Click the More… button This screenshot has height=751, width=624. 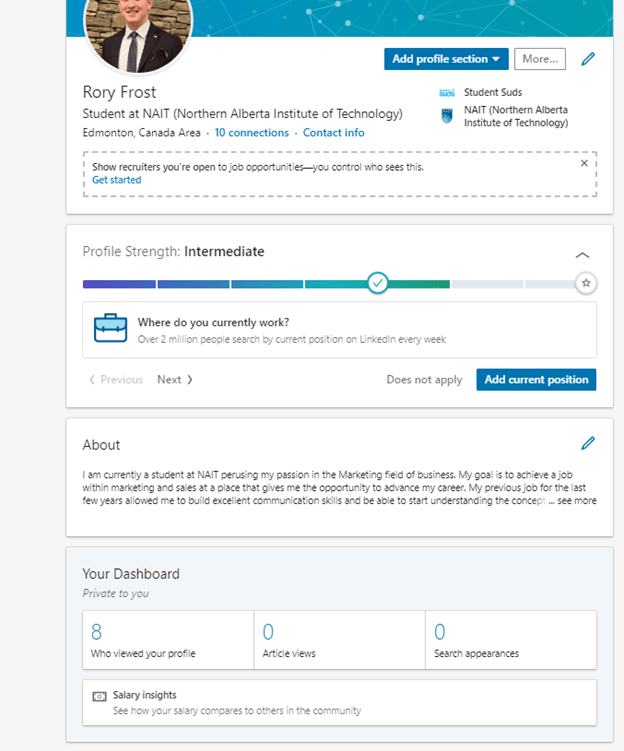(540, 59)
